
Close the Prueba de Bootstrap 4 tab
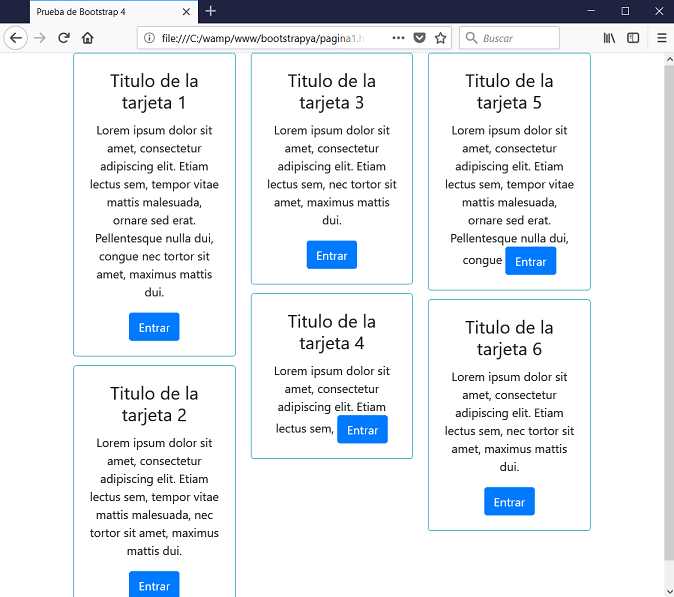[x=186, y=12]
